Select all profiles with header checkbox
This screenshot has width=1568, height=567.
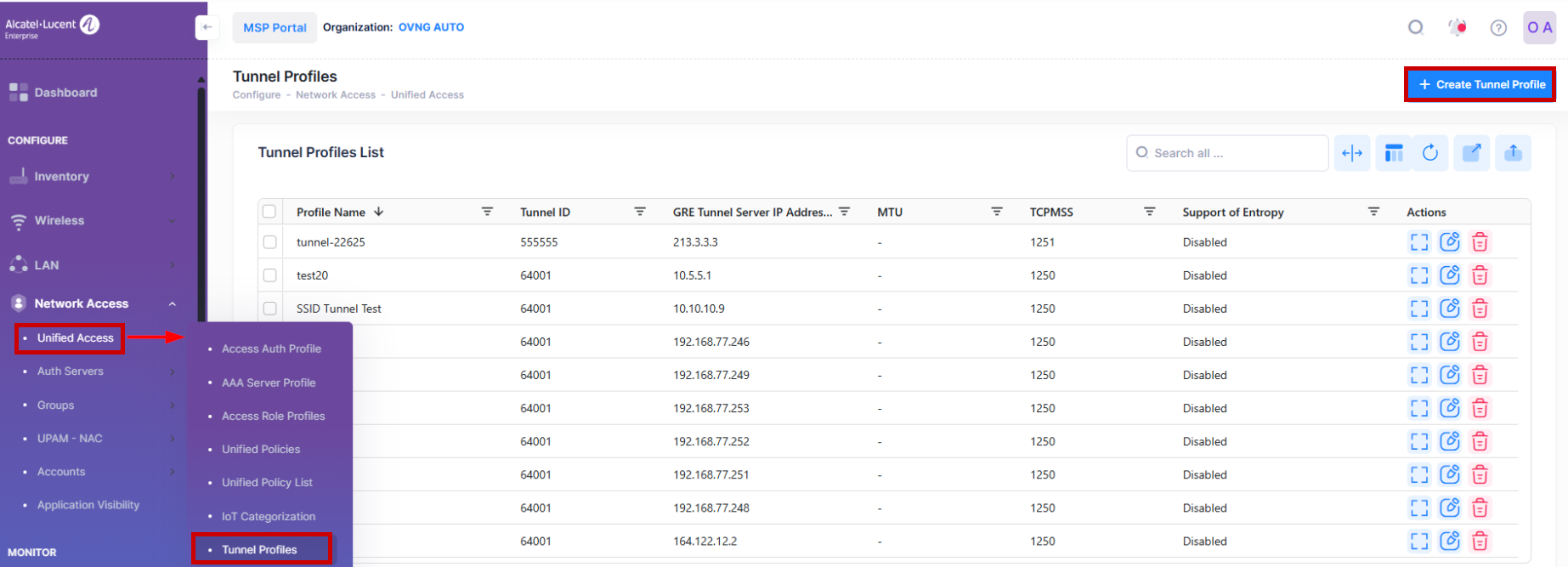point(269,212)
